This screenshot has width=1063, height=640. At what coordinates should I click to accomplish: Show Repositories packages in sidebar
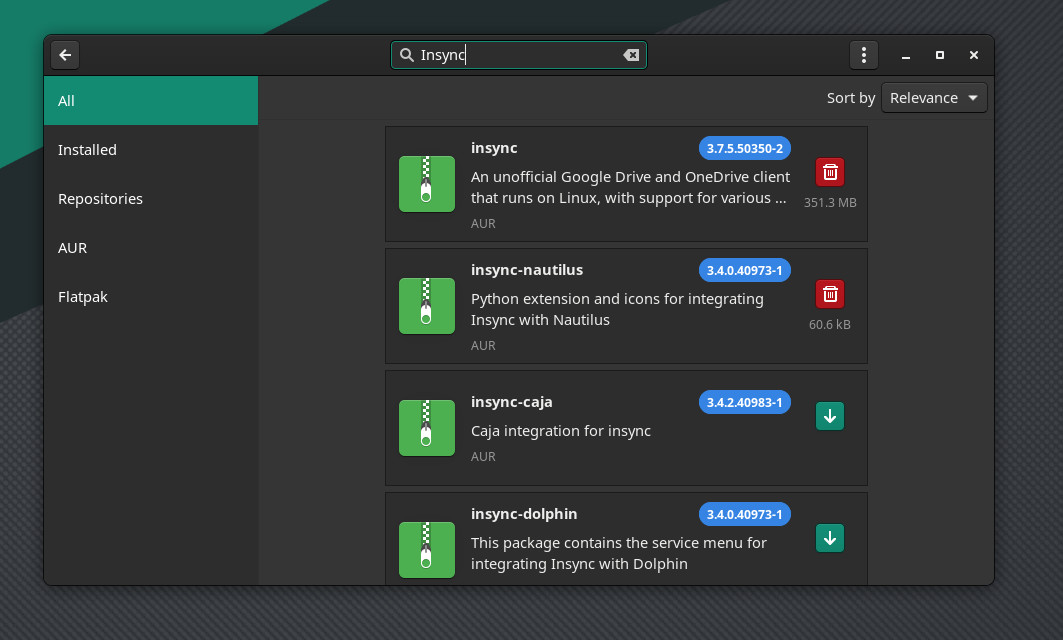(x=100, y=199)
